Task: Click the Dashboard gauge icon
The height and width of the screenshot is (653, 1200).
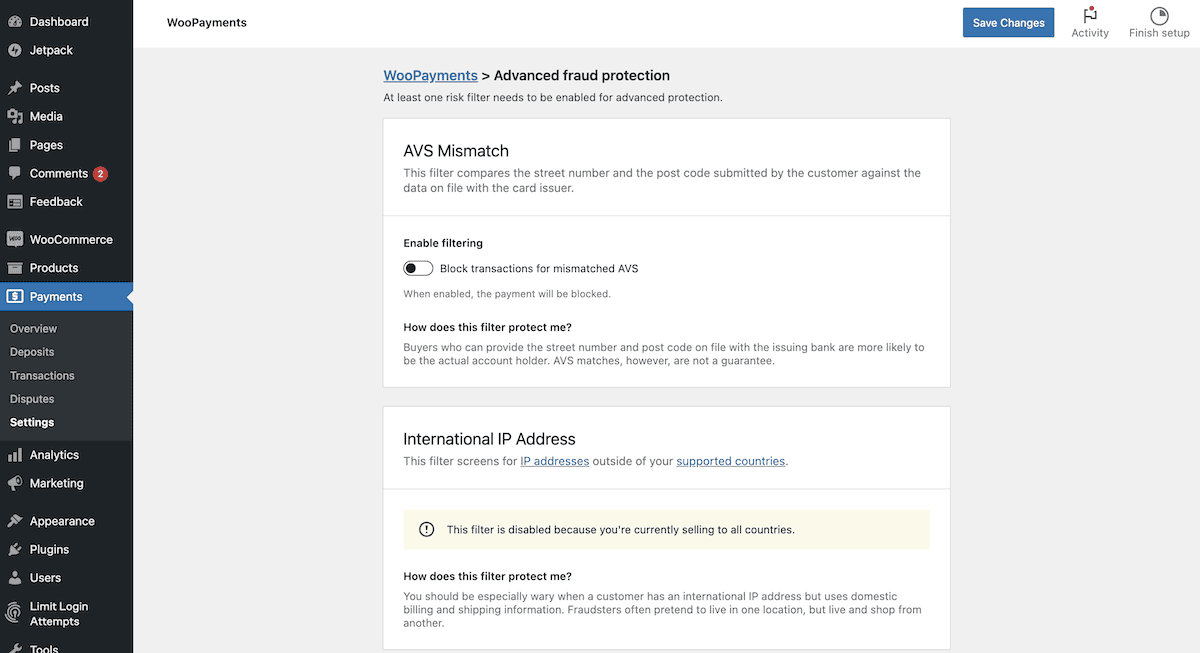Action: 15,22
